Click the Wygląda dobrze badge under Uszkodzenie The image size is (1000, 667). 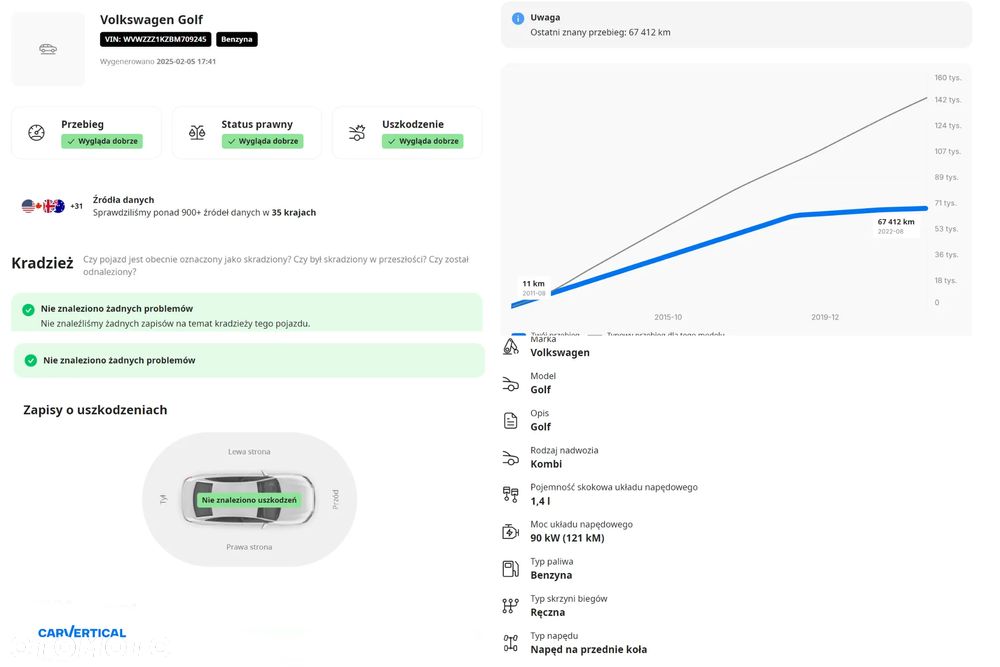click(423, 141)
